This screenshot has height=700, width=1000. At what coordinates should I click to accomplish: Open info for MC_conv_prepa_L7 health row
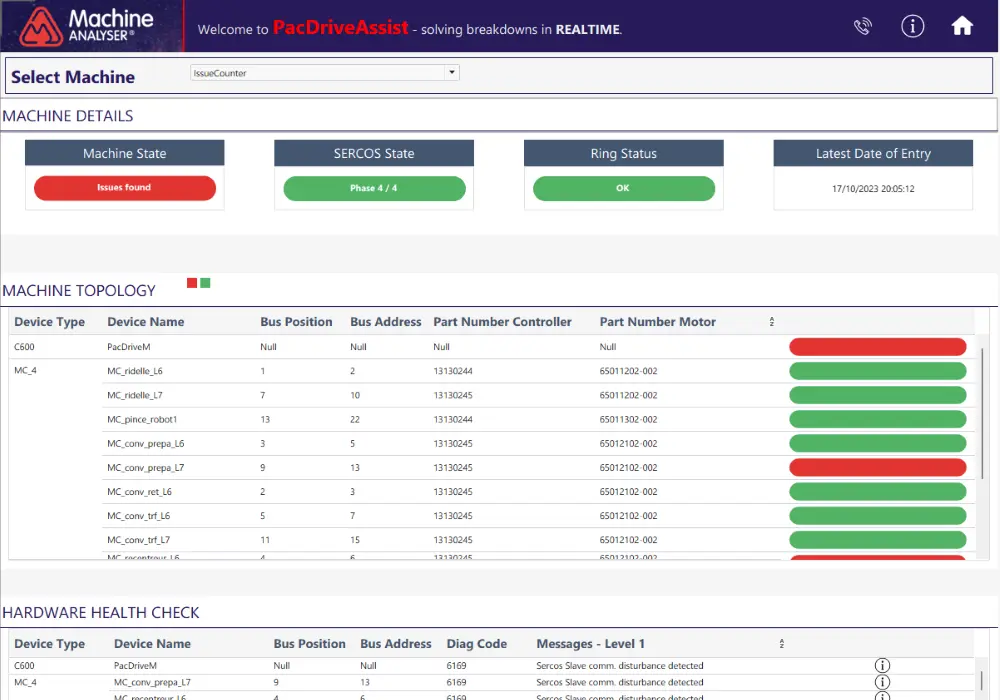click(882, 682)
